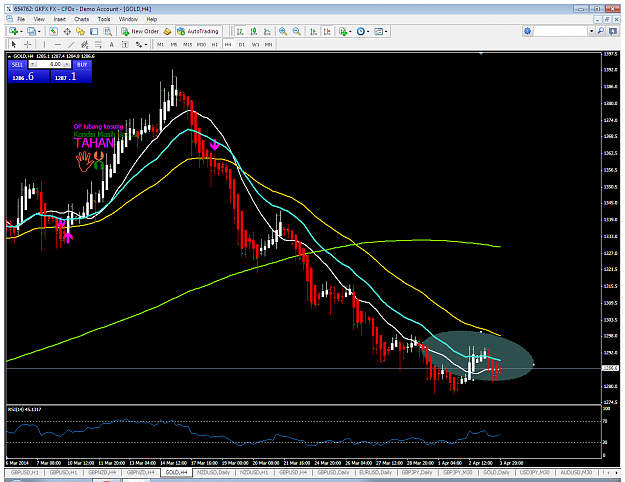Click the lot volume input field

[x=49, y=65]
